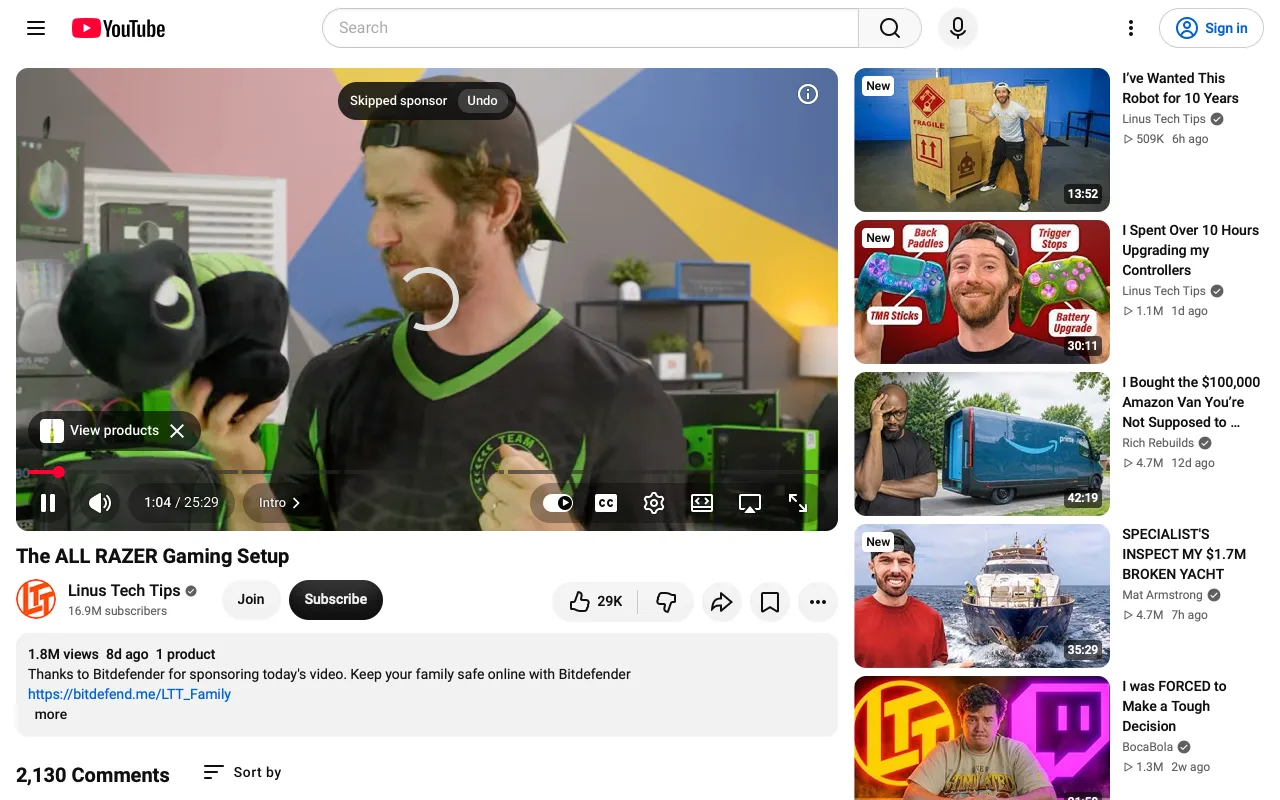Seek using the video progress bar
Image resolution: width=1280 pixels, height=800 pixels.
pos(427,472)
